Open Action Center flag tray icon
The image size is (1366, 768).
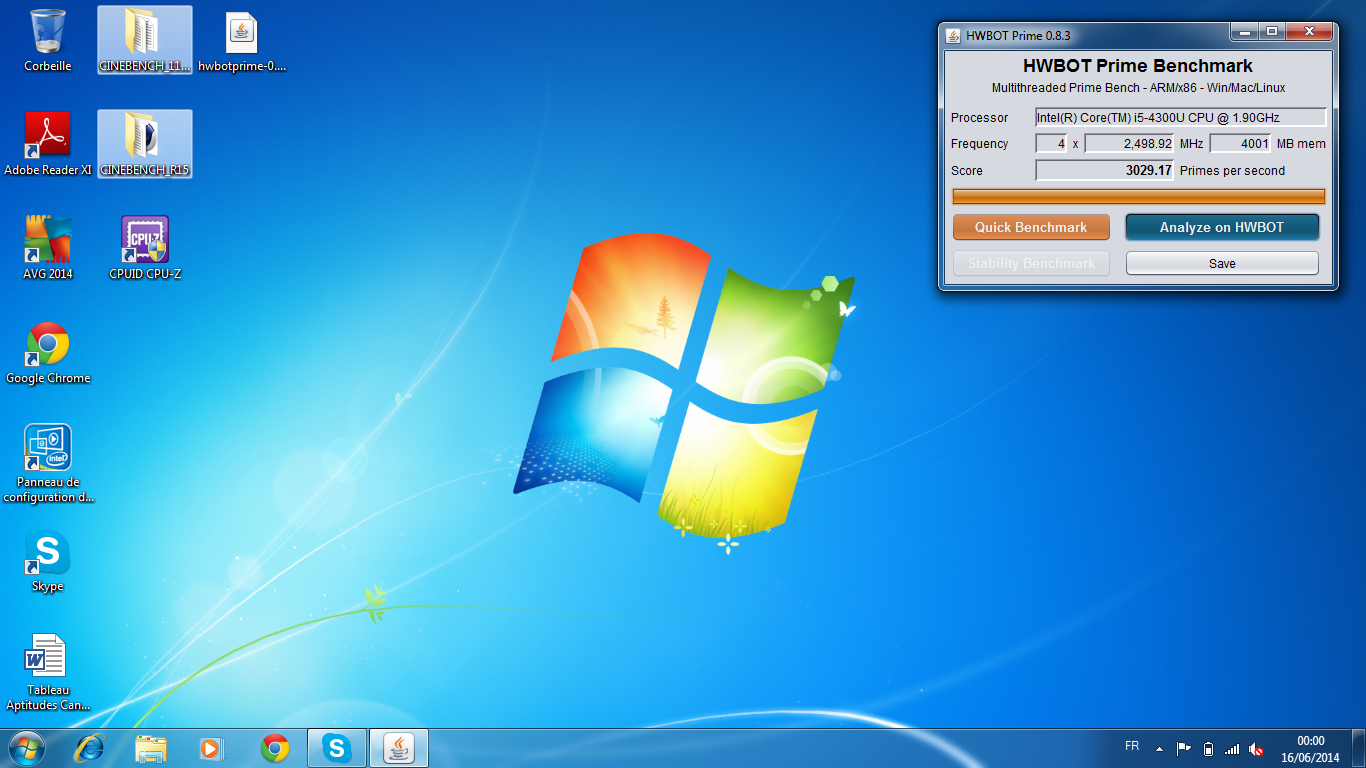[1183, 748]
